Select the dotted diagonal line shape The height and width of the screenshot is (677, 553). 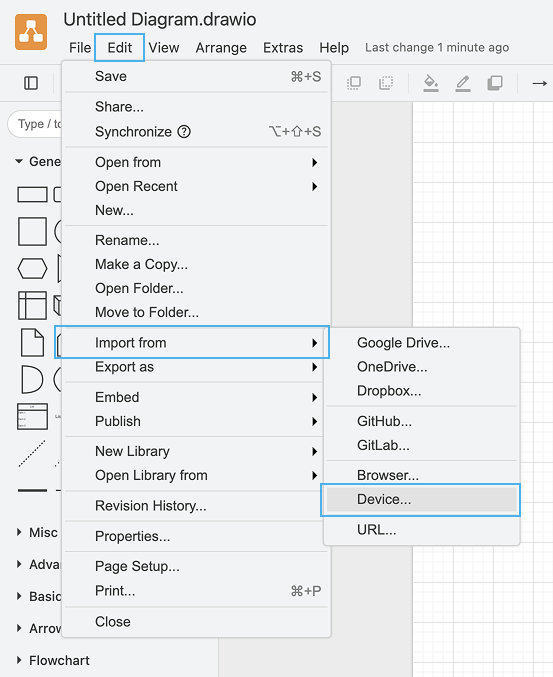pyautogui.click(x=32, y=453)
